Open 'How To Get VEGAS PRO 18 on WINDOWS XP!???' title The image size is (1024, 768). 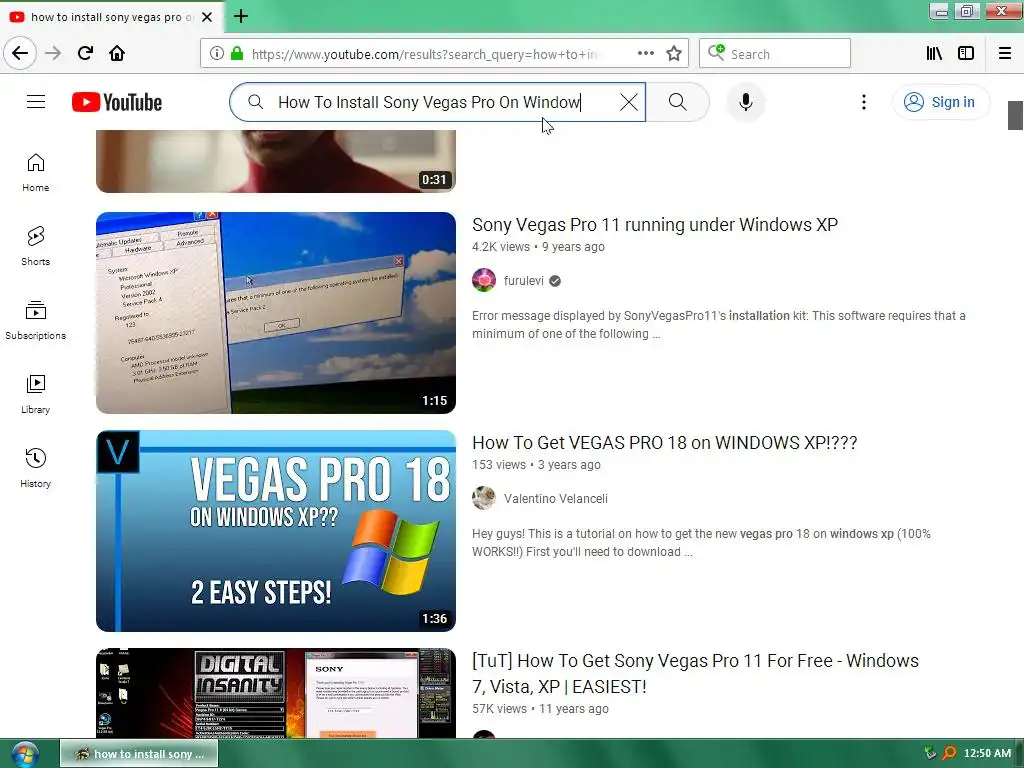(x=665, y=443)
